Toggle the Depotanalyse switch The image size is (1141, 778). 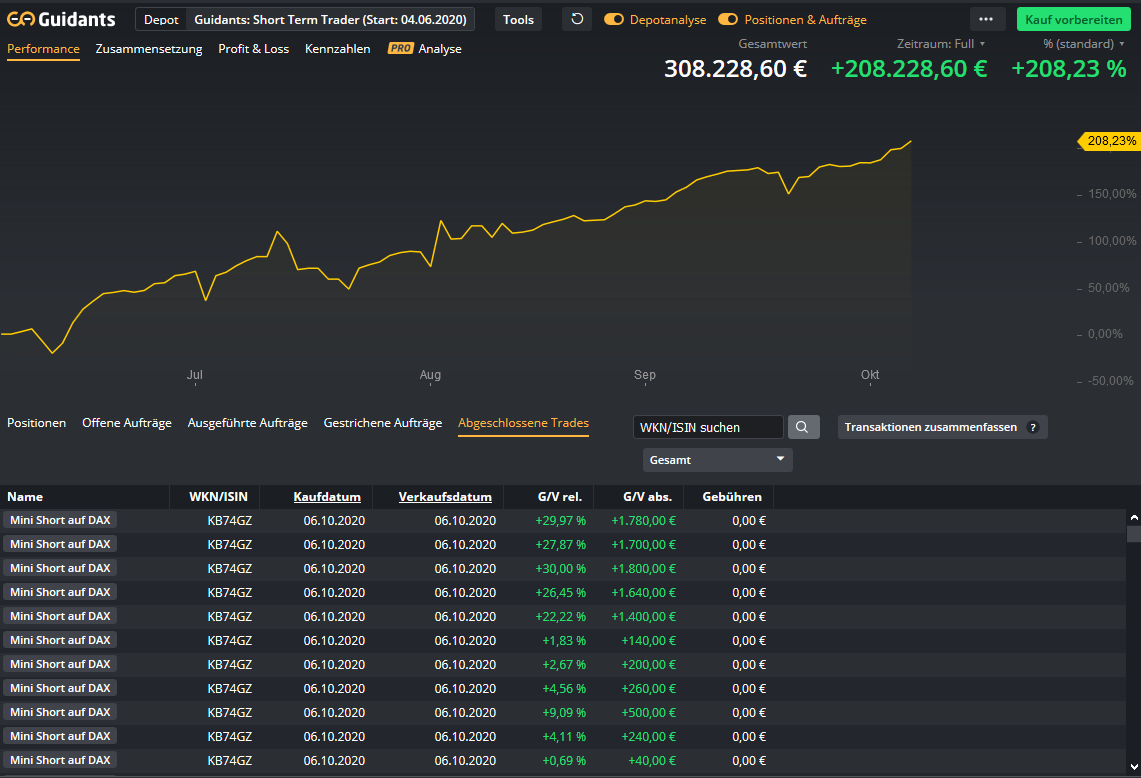point(613,20)
